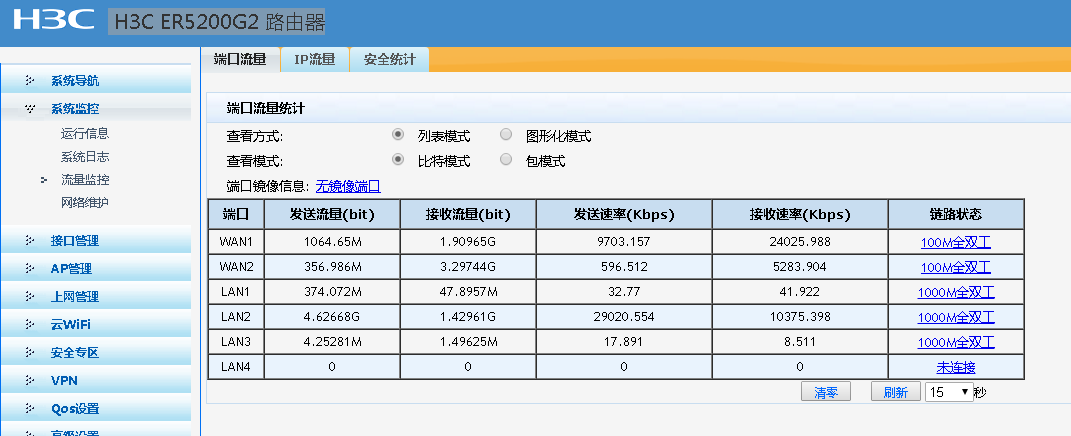Select 比特模式 radio button
This screenshot has height=436, width=1071.
tap(398, 160)
